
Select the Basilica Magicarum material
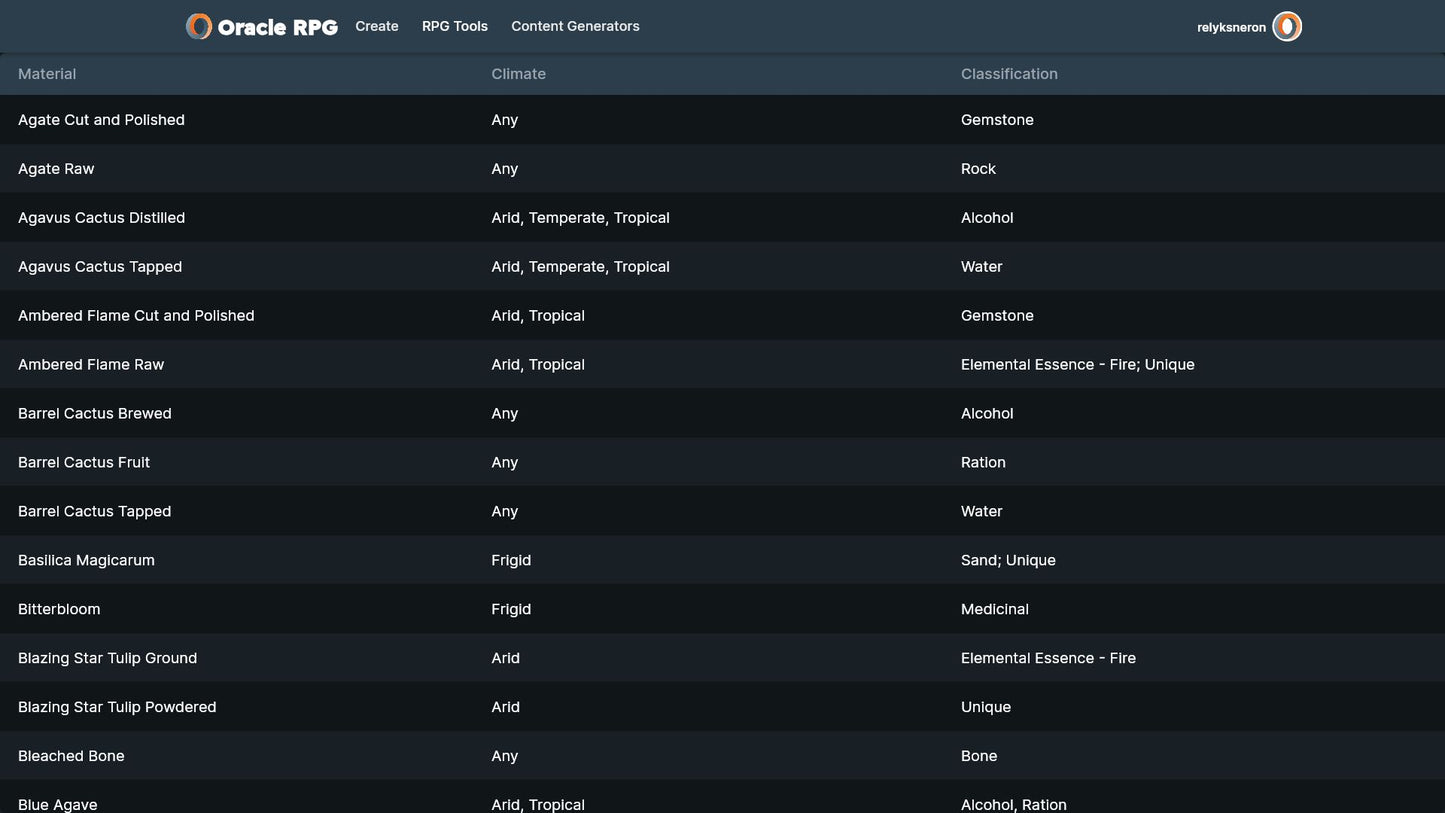(x=86, y=561)
